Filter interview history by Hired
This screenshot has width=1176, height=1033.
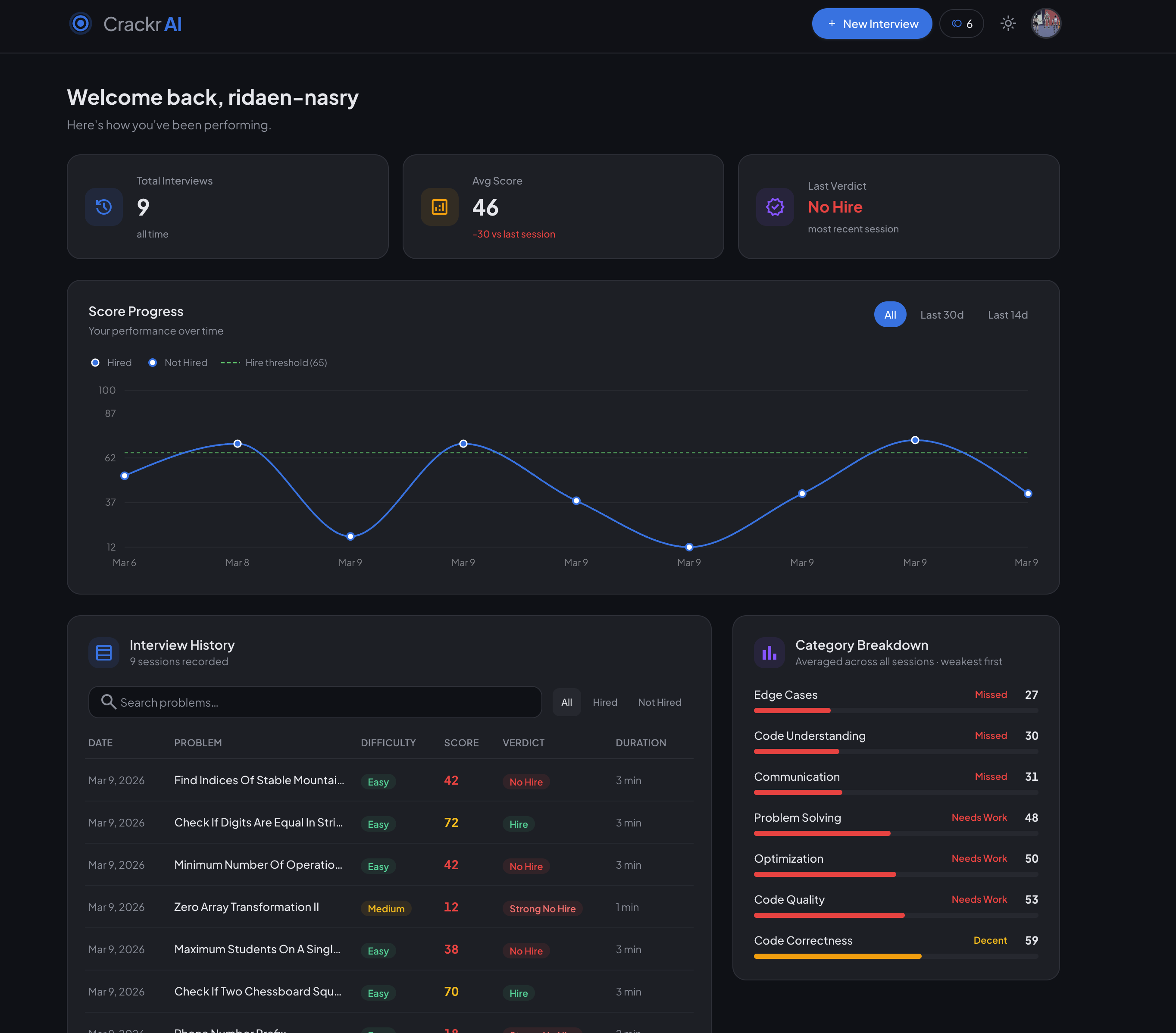point(605,702)
